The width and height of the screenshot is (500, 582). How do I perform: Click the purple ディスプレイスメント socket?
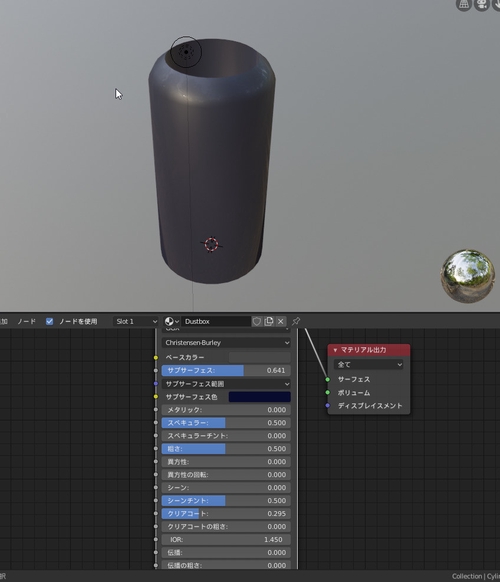point(327,405)
